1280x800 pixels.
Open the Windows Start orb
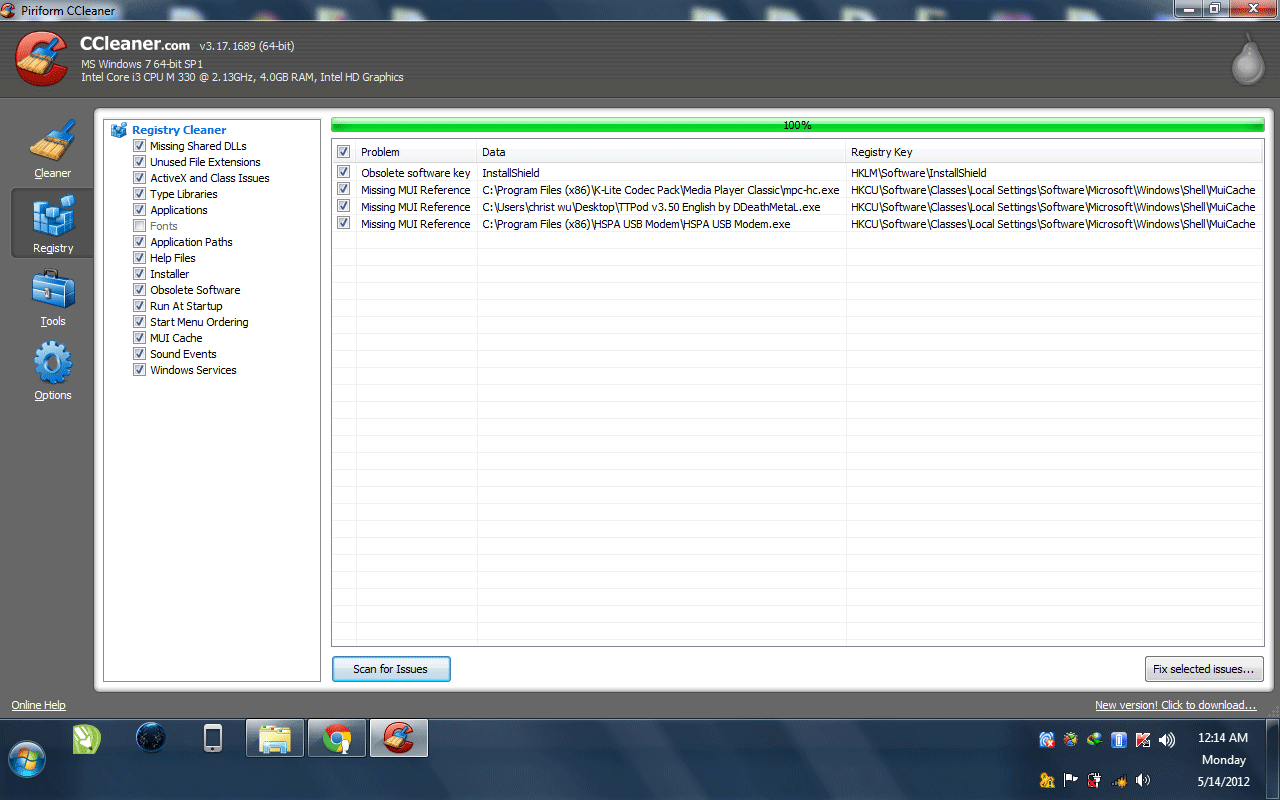click(27, 759)
